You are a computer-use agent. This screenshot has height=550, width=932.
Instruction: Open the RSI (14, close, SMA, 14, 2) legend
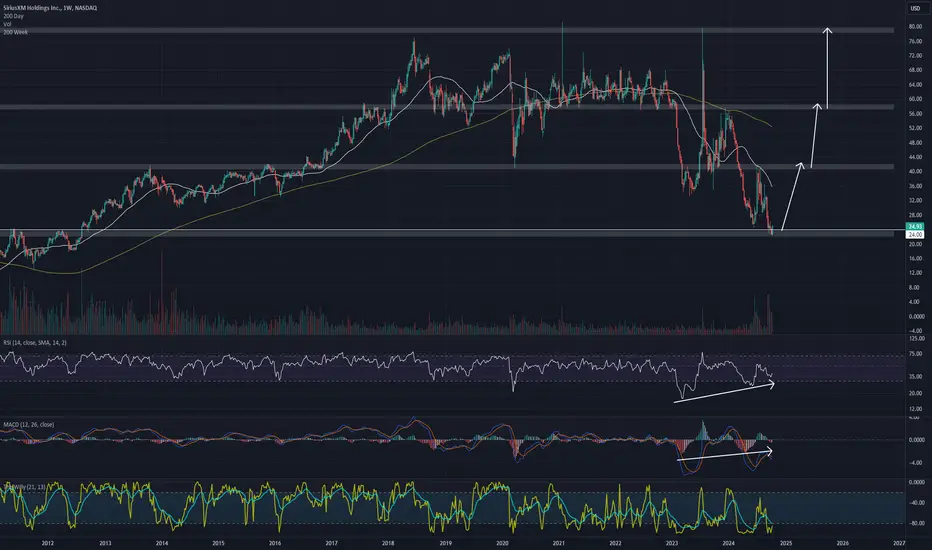point(34,343)
